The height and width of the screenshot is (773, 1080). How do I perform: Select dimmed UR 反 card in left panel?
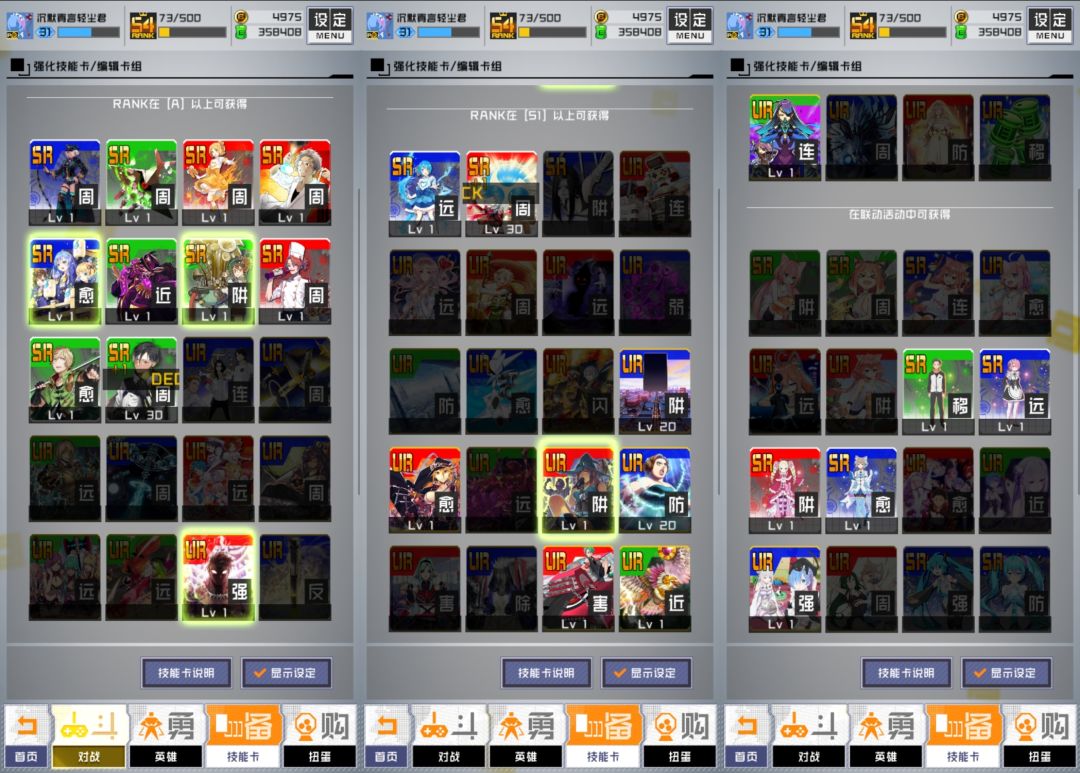point(295,577)
